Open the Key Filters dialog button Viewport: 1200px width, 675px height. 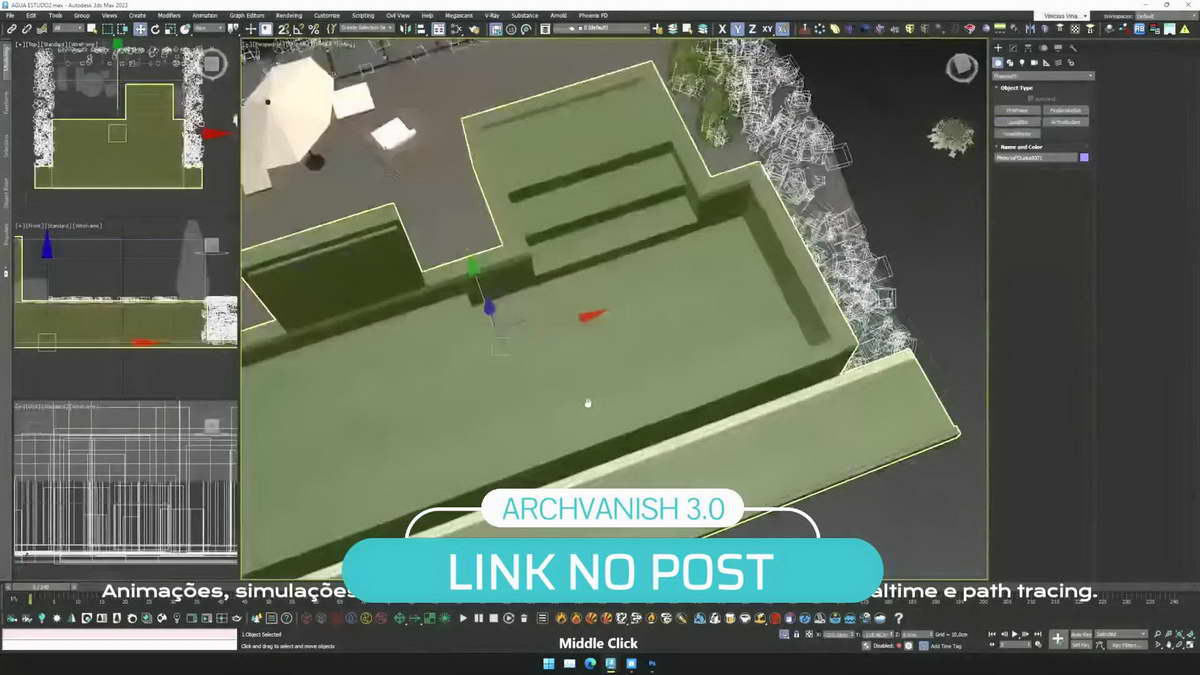pos(1128,645)
